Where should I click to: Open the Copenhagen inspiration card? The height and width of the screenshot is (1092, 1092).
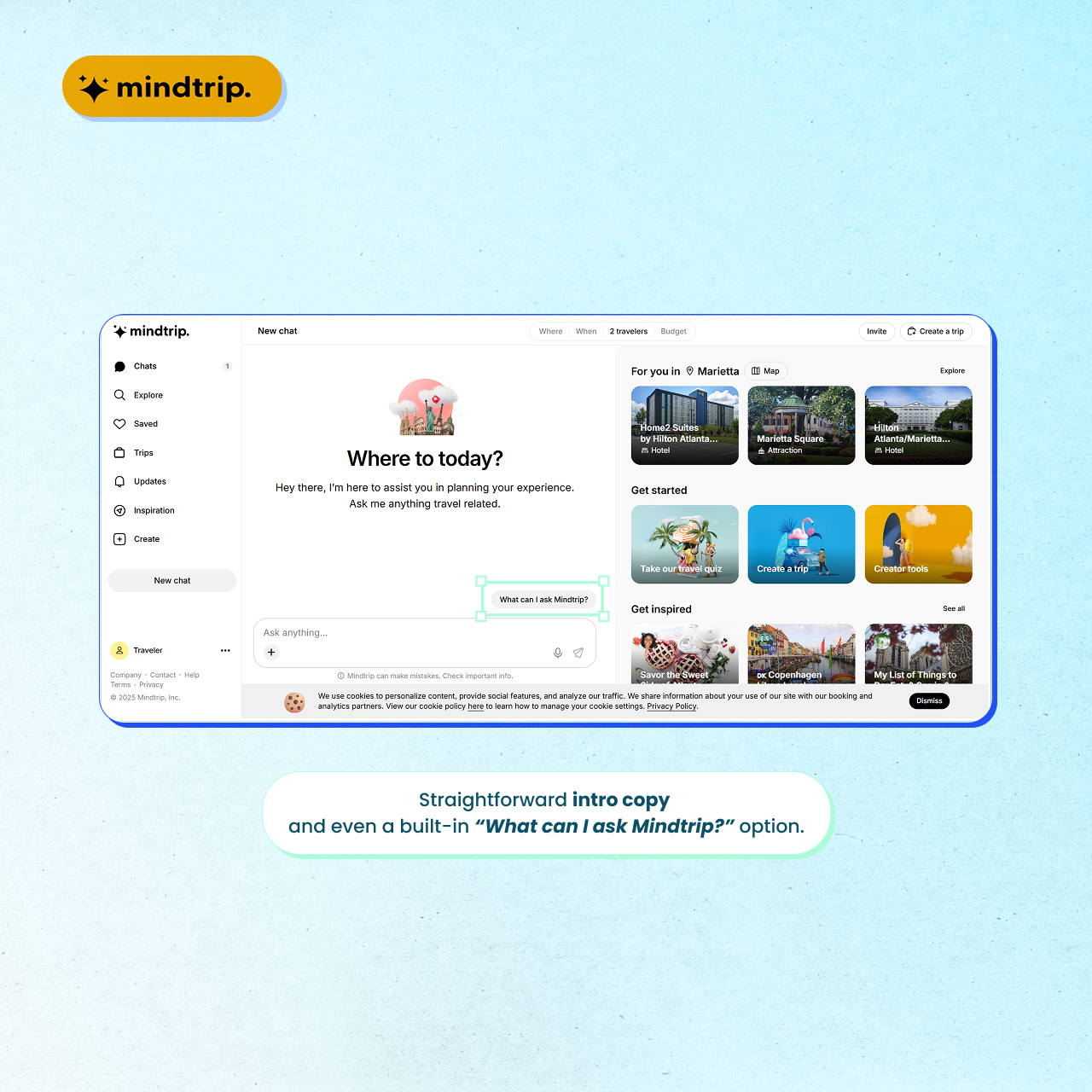[801, 653]
